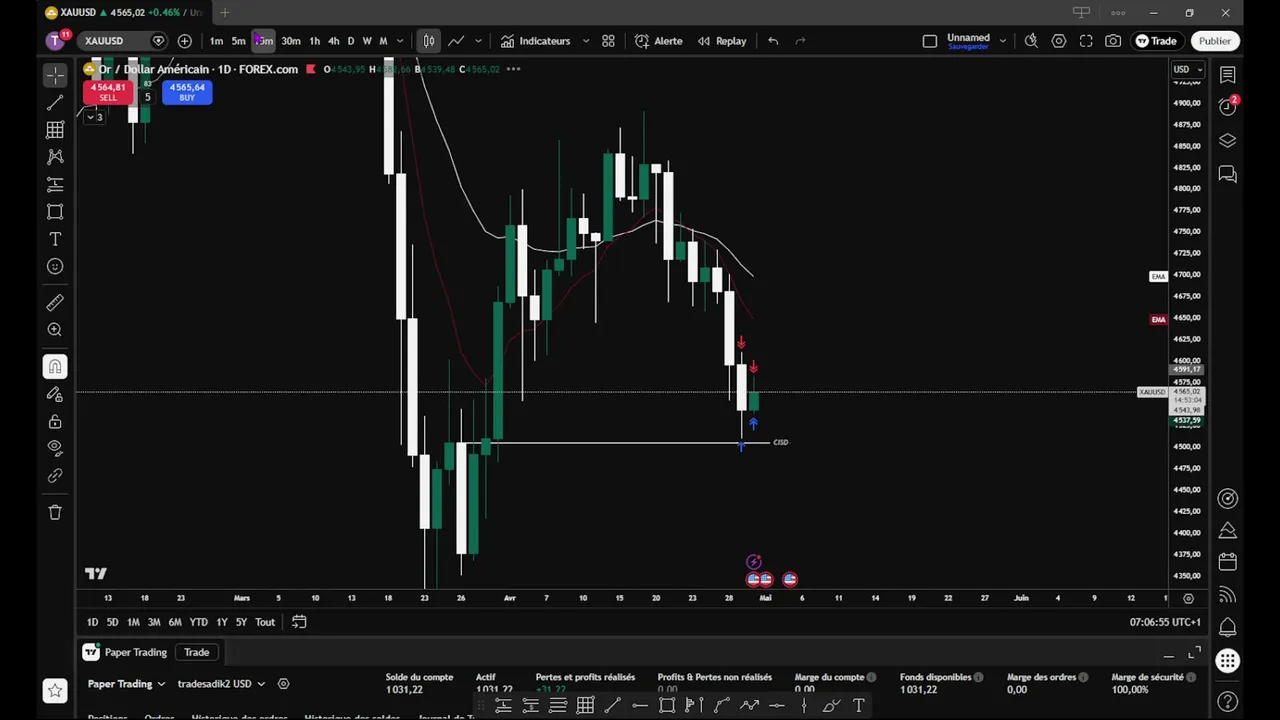The height and width of the screenshot is (720, 1280).
Task: Take a snapshot with camera icon
Action: click(1113, 41)
